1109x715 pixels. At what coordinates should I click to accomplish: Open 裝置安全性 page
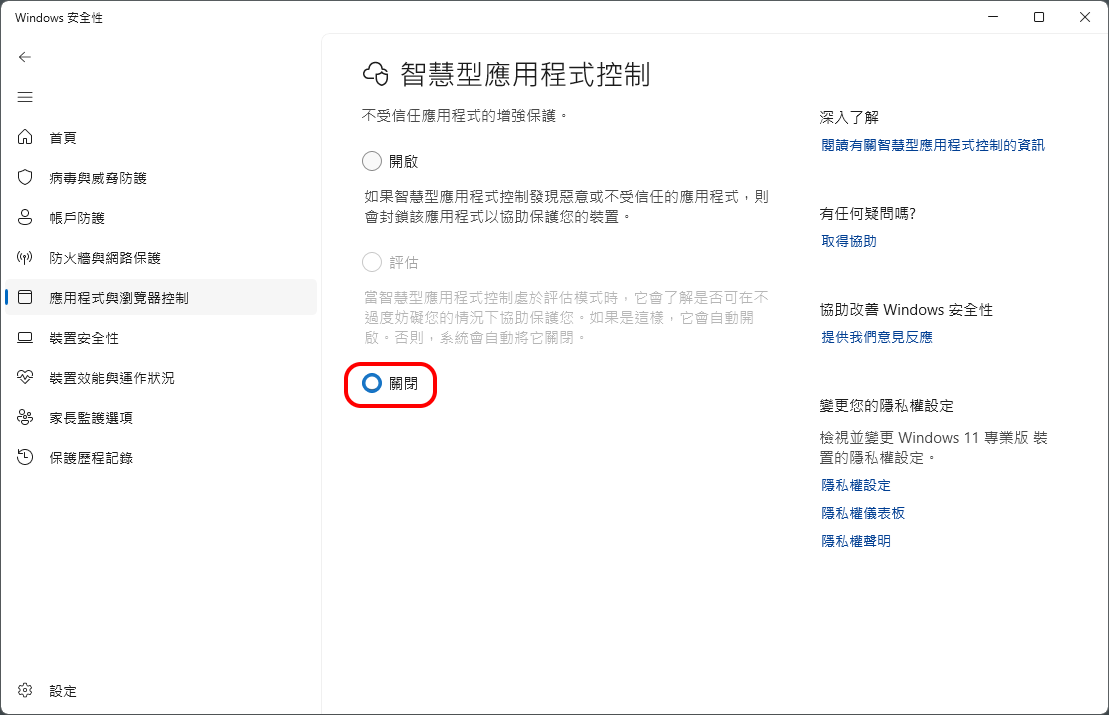pyautogui.click(x=161, y=338)
